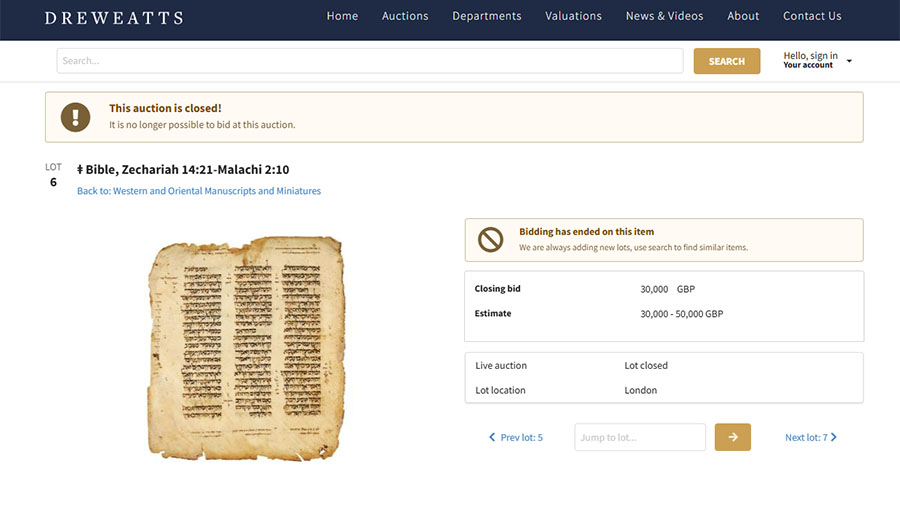Screen dimensions: 900x507
Task: Expand the account sign-in dropdown arrow
Action: (849, 61)
